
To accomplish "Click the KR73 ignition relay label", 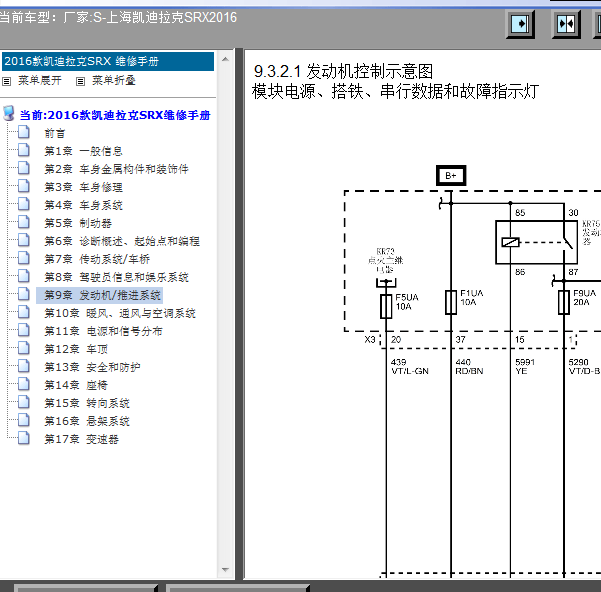I will [x=385, y=261].
